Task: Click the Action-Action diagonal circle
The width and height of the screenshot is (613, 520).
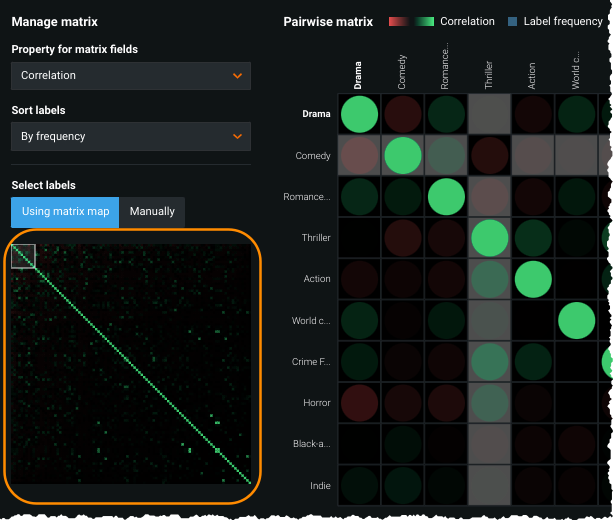Action: click(532, 279)
